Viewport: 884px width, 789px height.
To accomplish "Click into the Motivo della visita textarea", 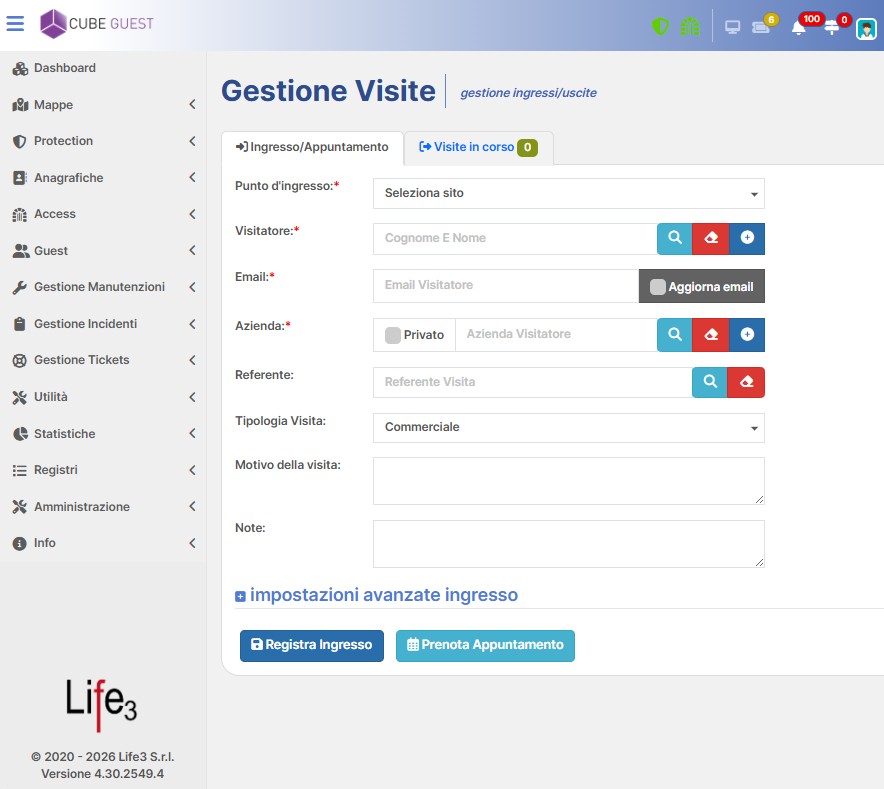I will [x=568, y=481].
